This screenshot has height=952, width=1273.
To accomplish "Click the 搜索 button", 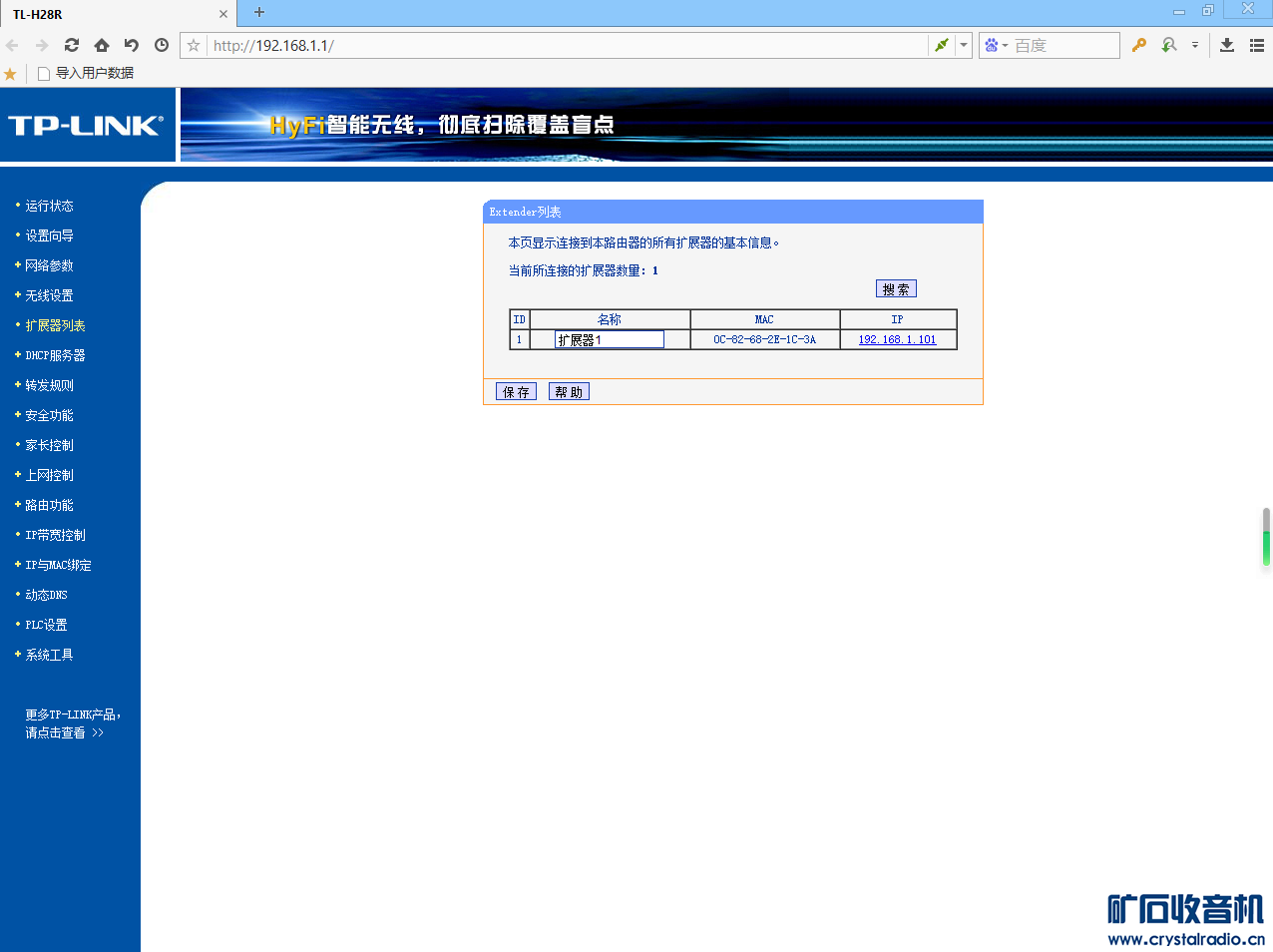I will [896, 288].
